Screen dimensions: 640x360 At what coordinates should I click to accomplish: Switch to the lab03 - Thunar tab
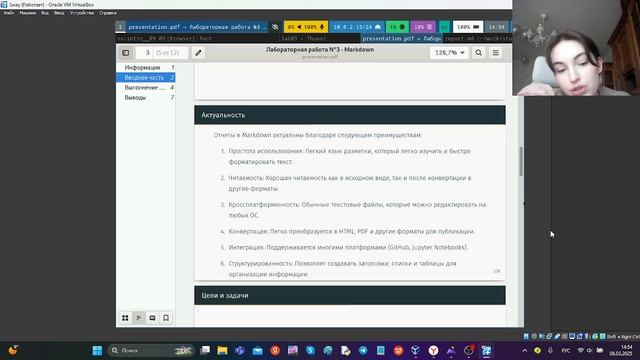320,38
